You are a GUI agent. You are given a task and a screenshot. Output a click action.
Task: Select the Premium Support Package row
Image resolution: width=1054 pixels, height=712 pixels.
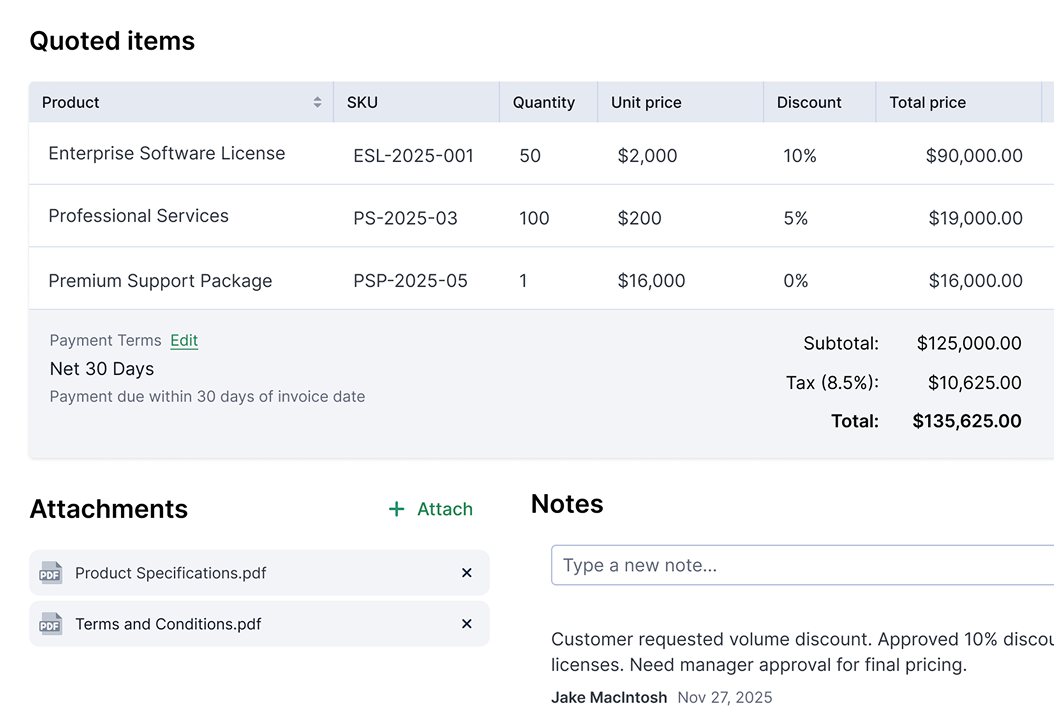coord(160,281)
